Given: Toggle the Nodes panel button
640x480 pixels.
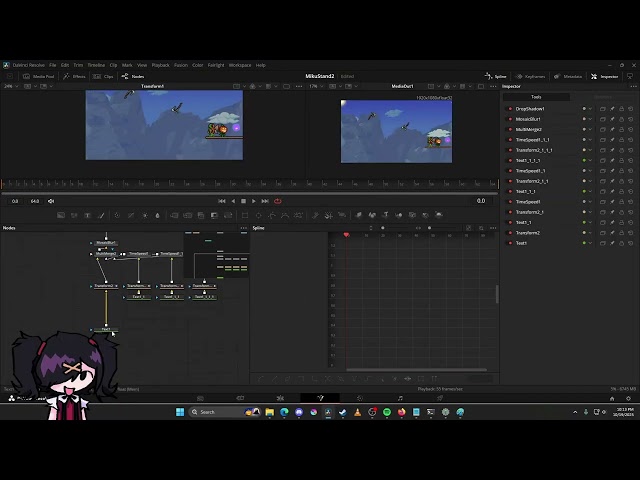Looking at the screenshot, I should click(x=133, y=76).
